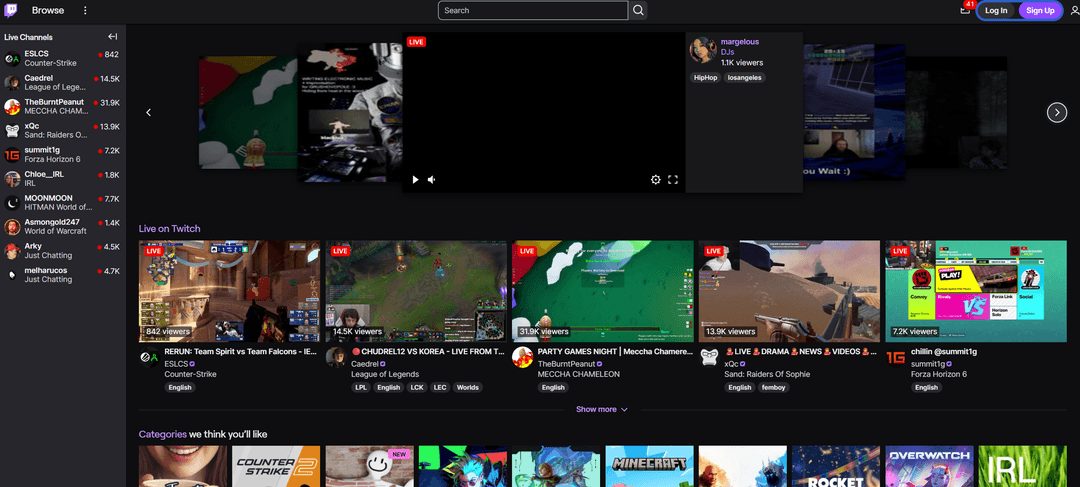Click margelous channel avatar
1080x487 pixels.
(703, 50)
